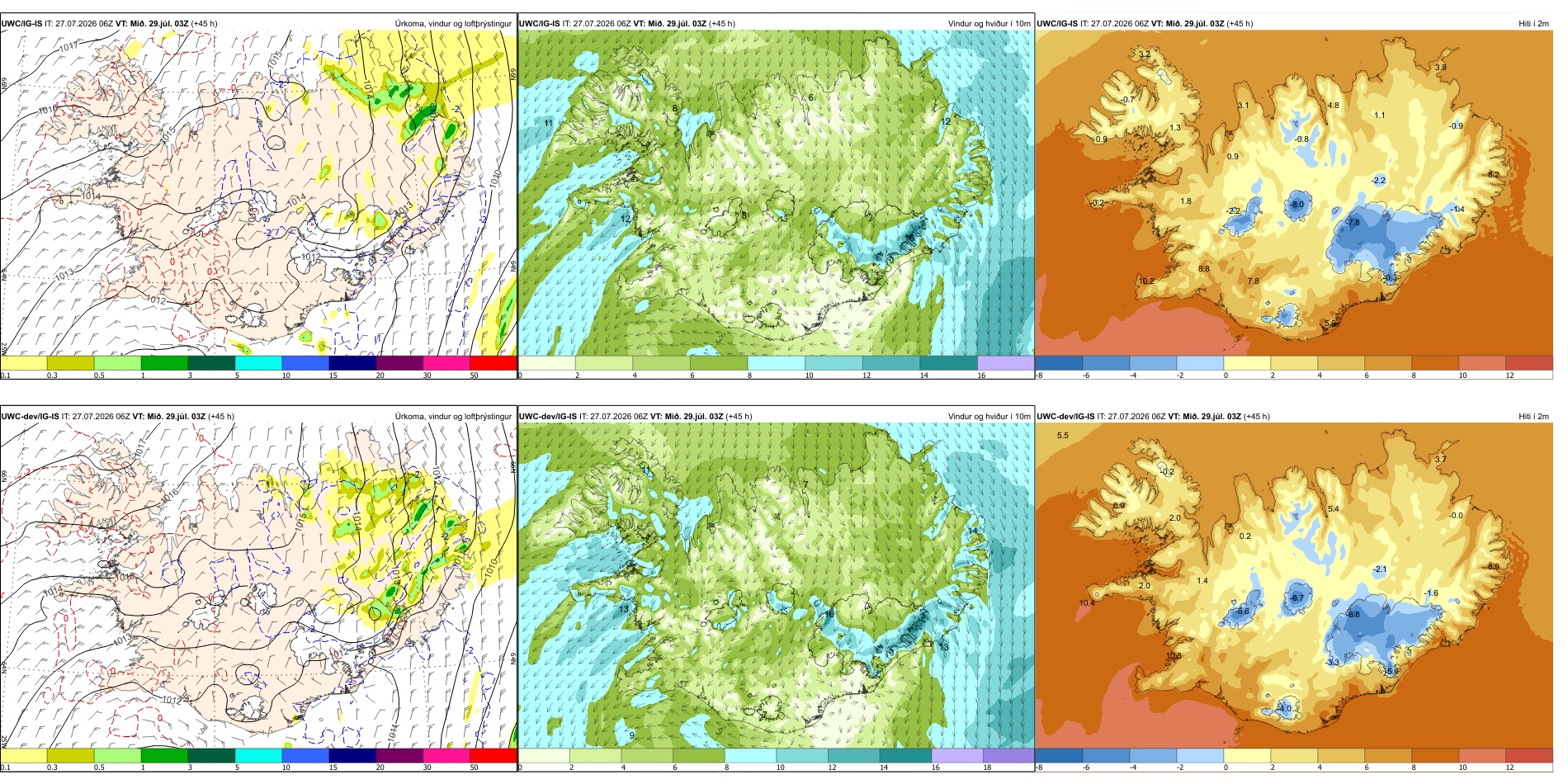Open the UWC/IG-IS wind and gust map
The width and height of the screenshot is (1568, 784).
coord(776,192)
